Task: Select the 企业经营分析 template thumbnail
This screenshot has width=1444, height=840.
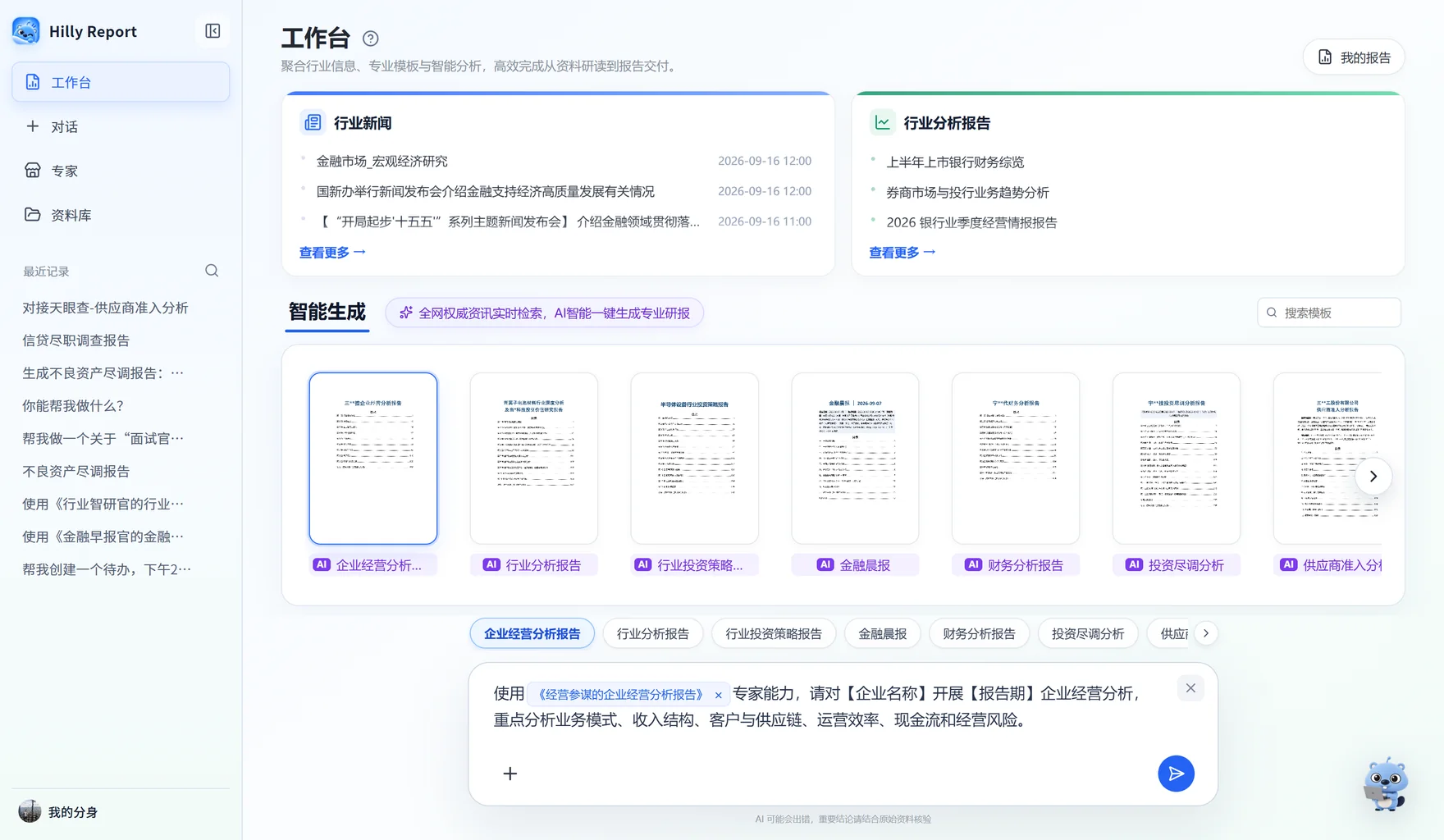Action: (x=373, y=459)
